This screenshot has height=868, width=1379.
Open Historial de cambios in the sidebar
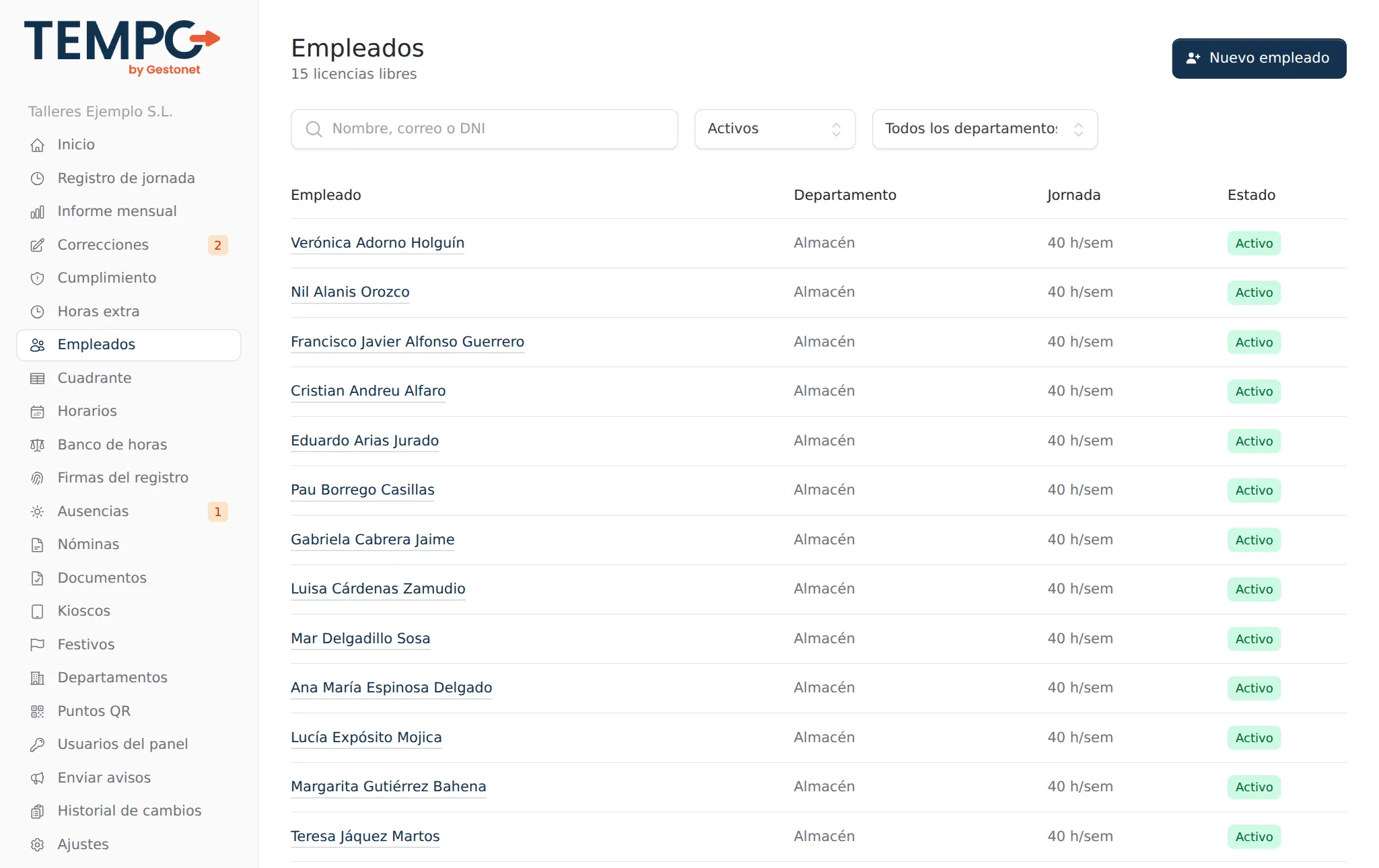129,811
